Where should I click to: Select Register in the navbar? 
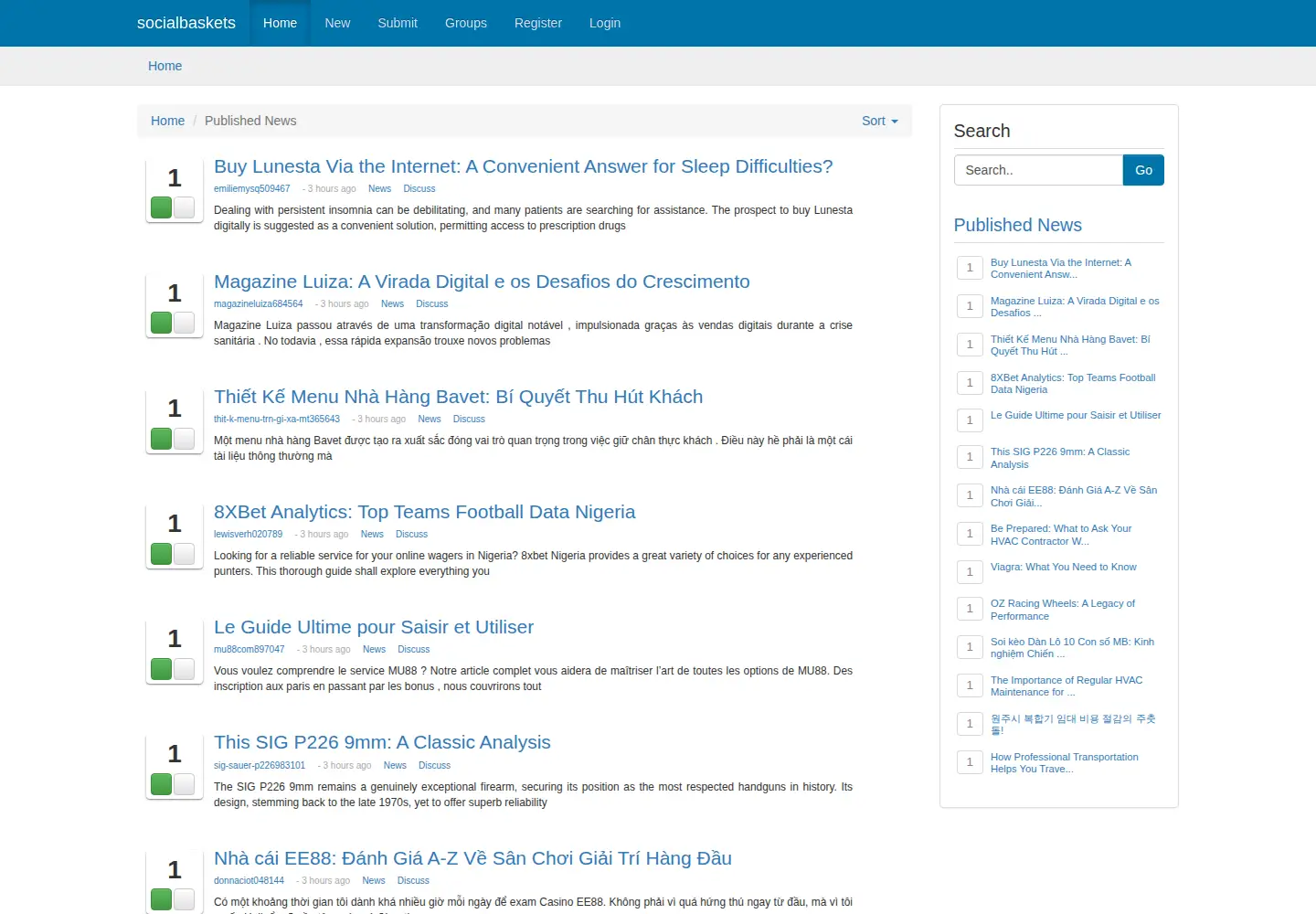(538, 23)
